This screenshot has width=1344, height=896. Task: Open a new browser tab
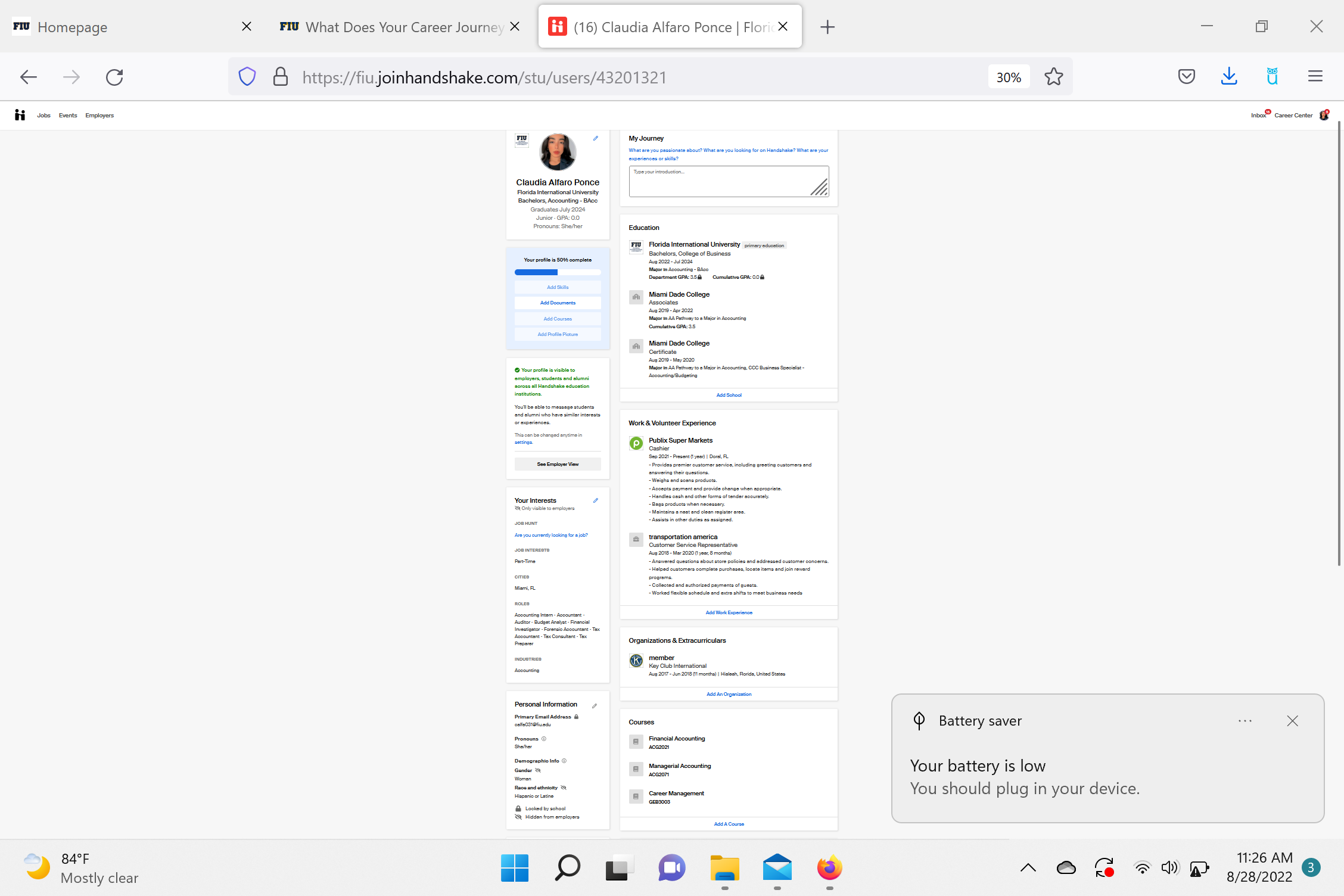coord(827,27)
